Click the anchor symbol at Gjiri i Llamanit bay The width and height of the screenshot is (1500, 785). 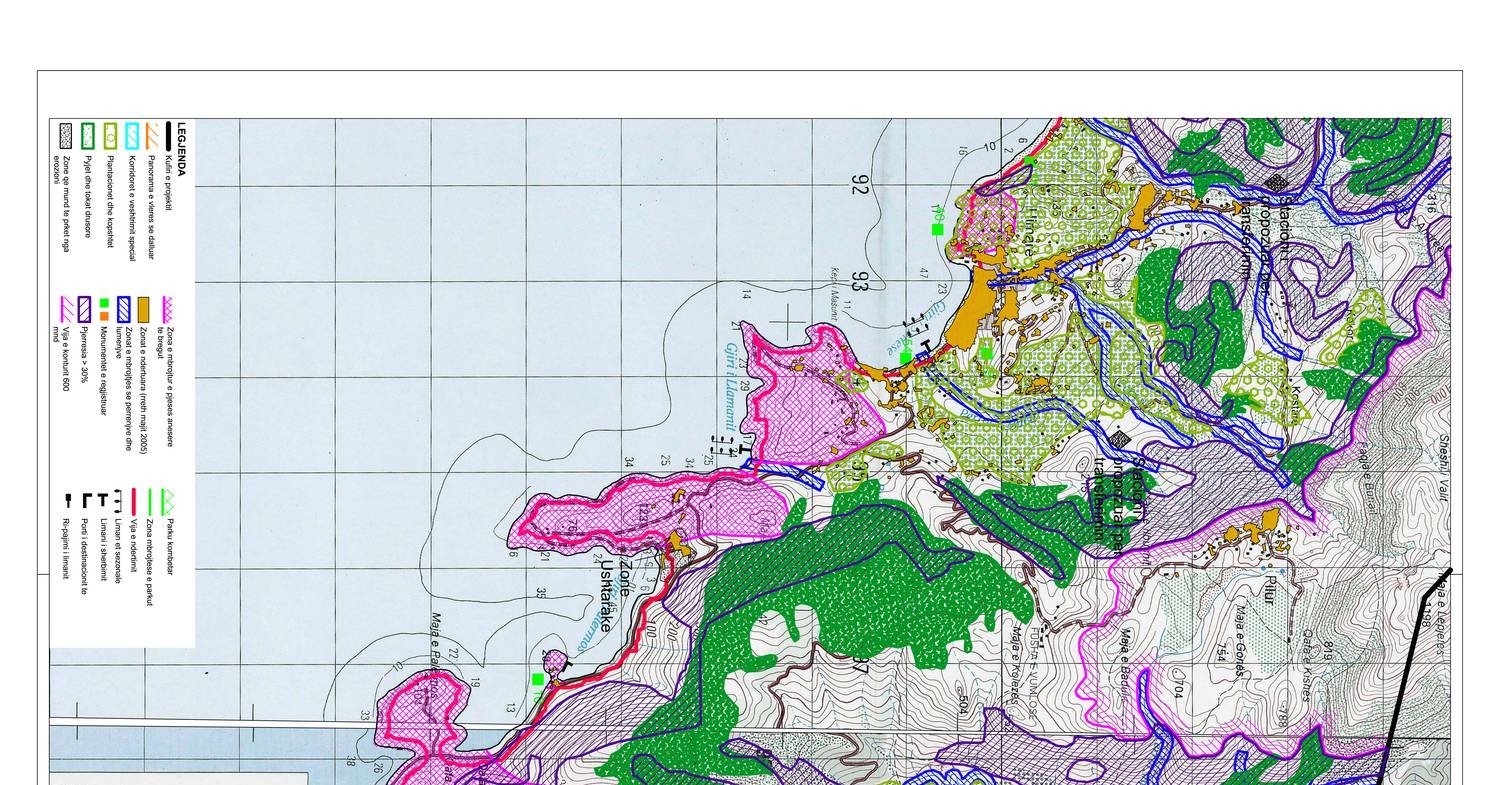tap(743, 448)
